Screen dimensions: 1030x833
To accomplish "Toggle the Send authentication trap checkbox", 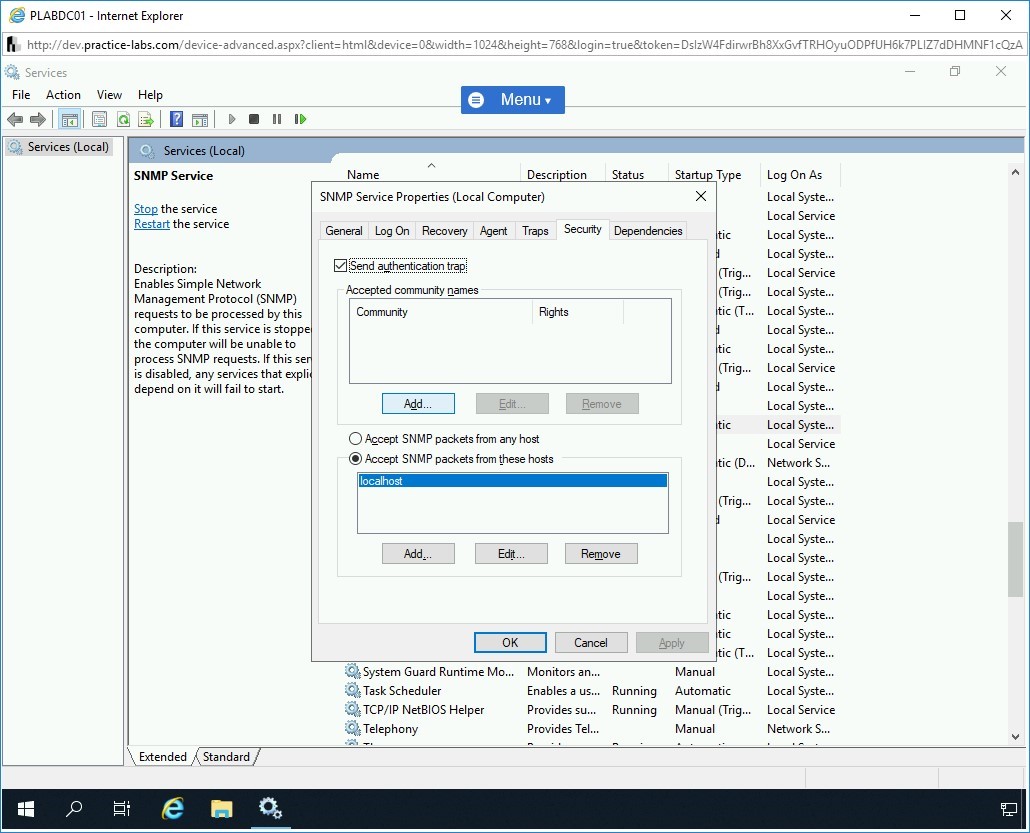I will click(340, 266).
